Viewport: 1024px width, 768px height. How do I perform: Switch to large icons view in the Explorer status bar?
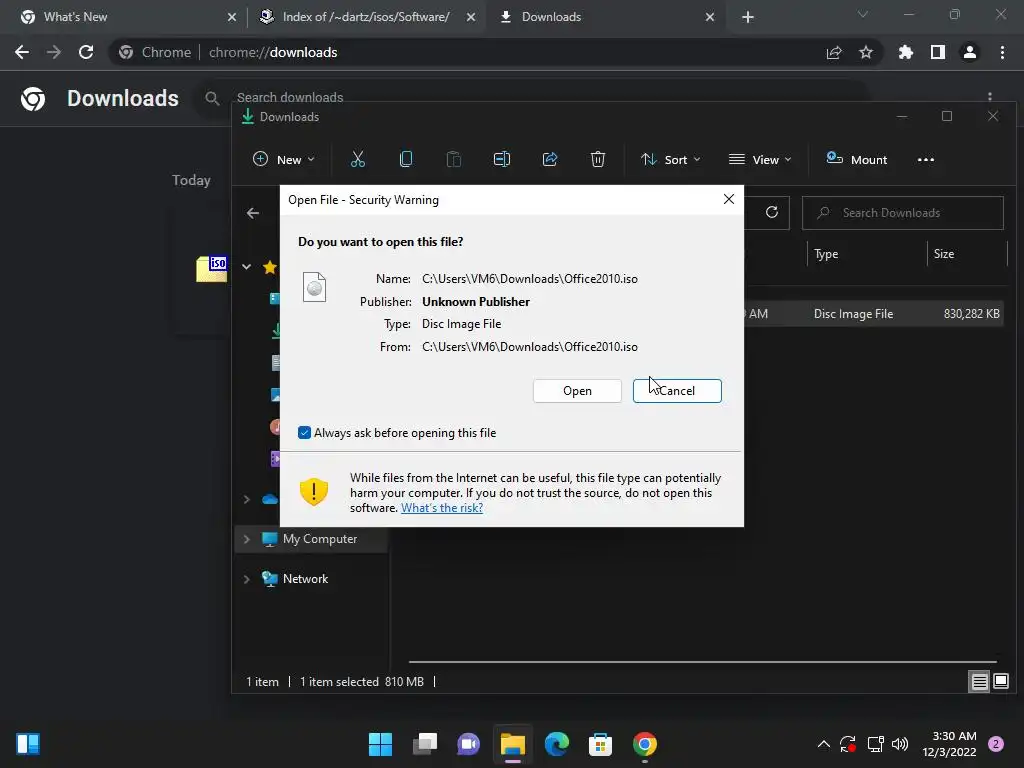tap(1000, 682)
